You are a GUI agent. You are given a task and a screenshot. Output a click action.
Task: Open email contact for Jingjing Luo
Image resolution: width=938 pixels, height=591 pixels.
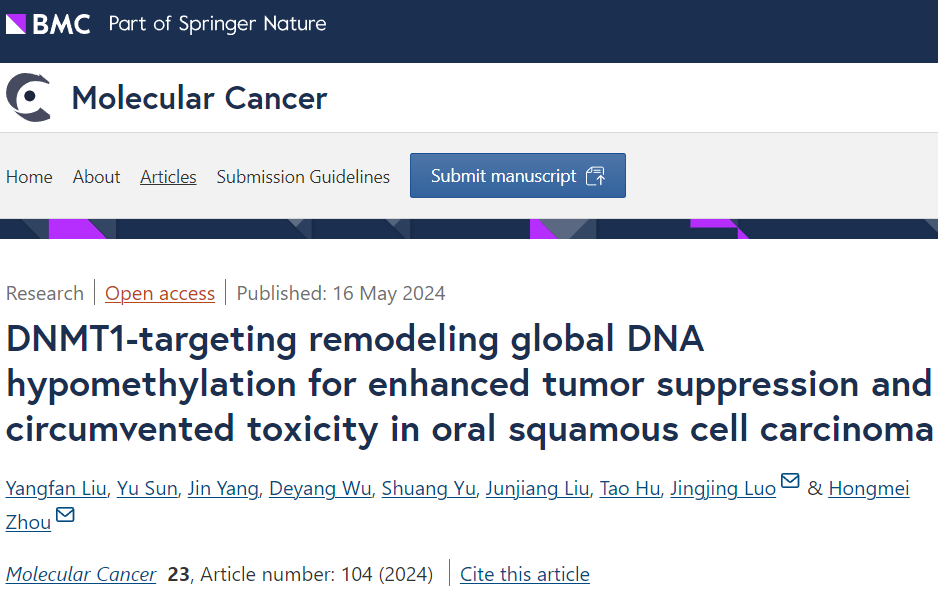point(789,482)
